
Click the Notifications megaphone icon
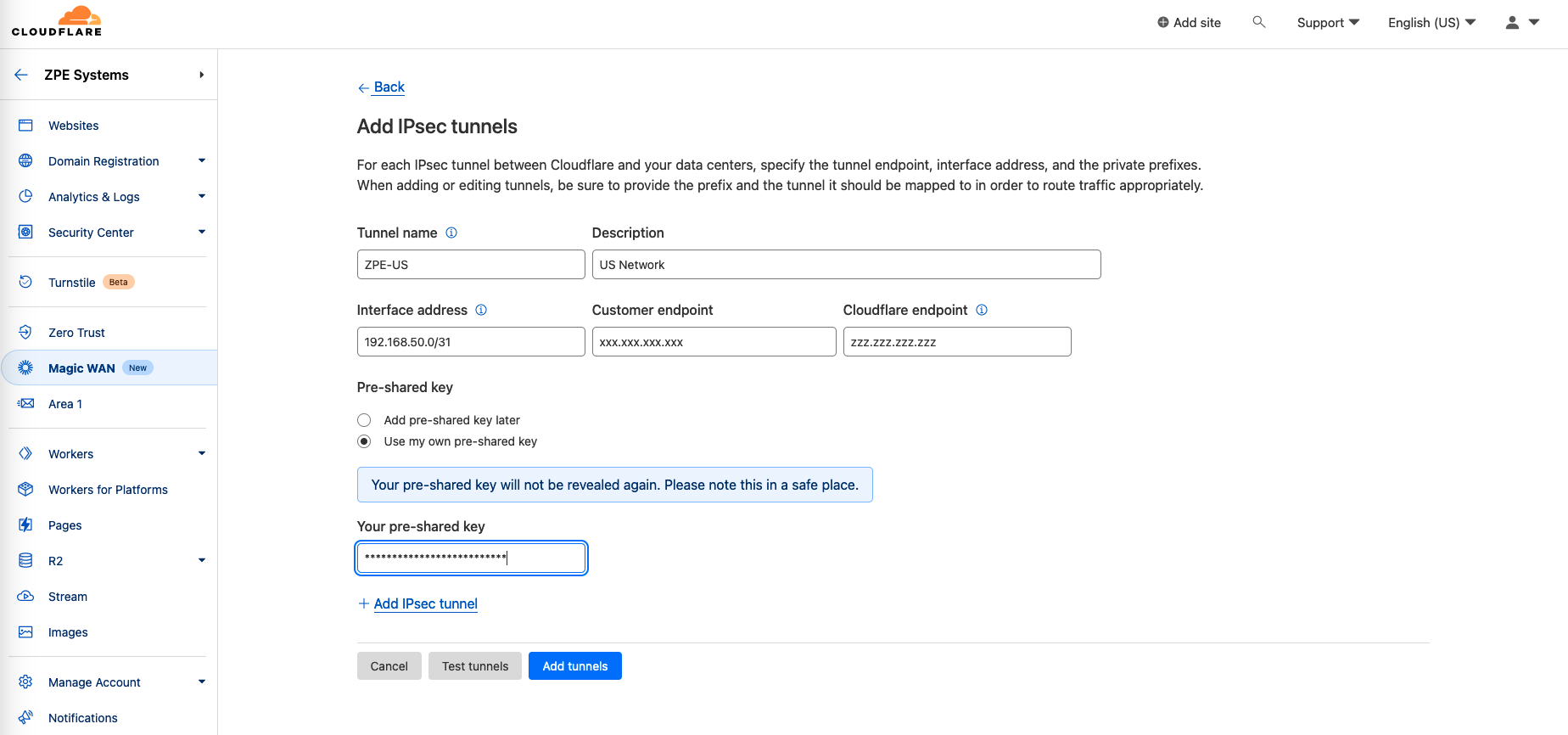pos(25,718)
